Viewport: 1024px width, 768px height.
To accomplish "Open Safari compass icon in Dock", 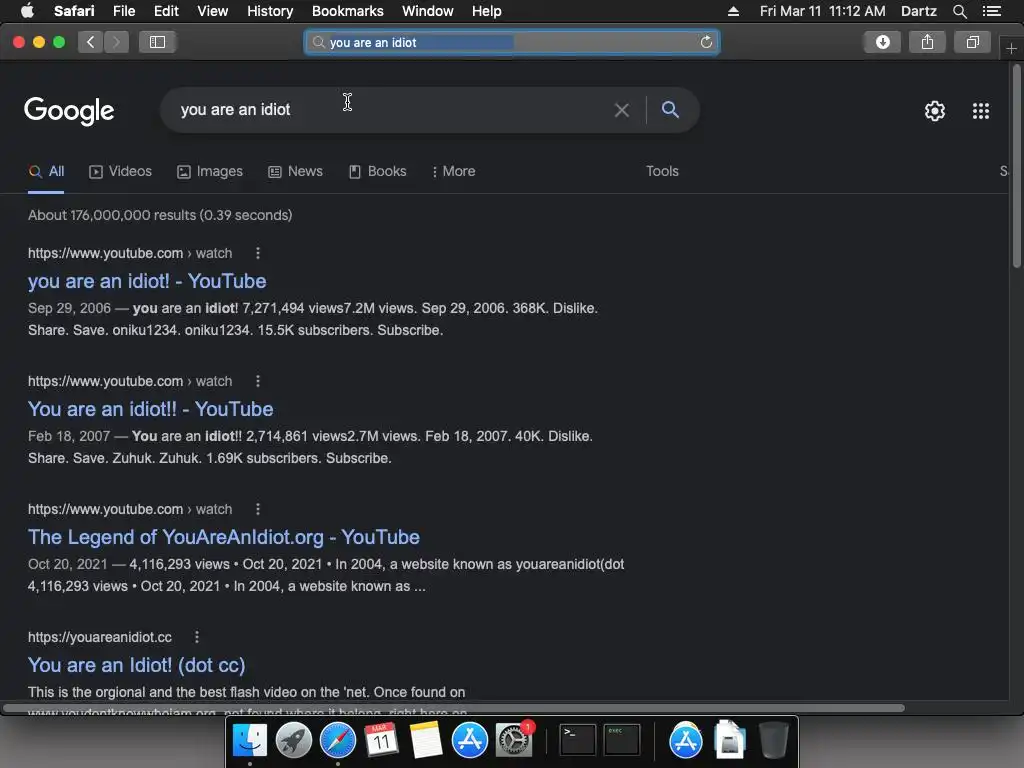I will coord(338,741).
